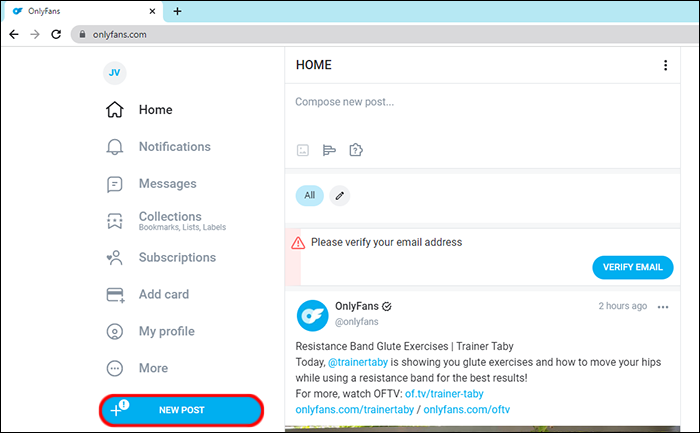Add media with the image icon

click(x=303, y=150)
